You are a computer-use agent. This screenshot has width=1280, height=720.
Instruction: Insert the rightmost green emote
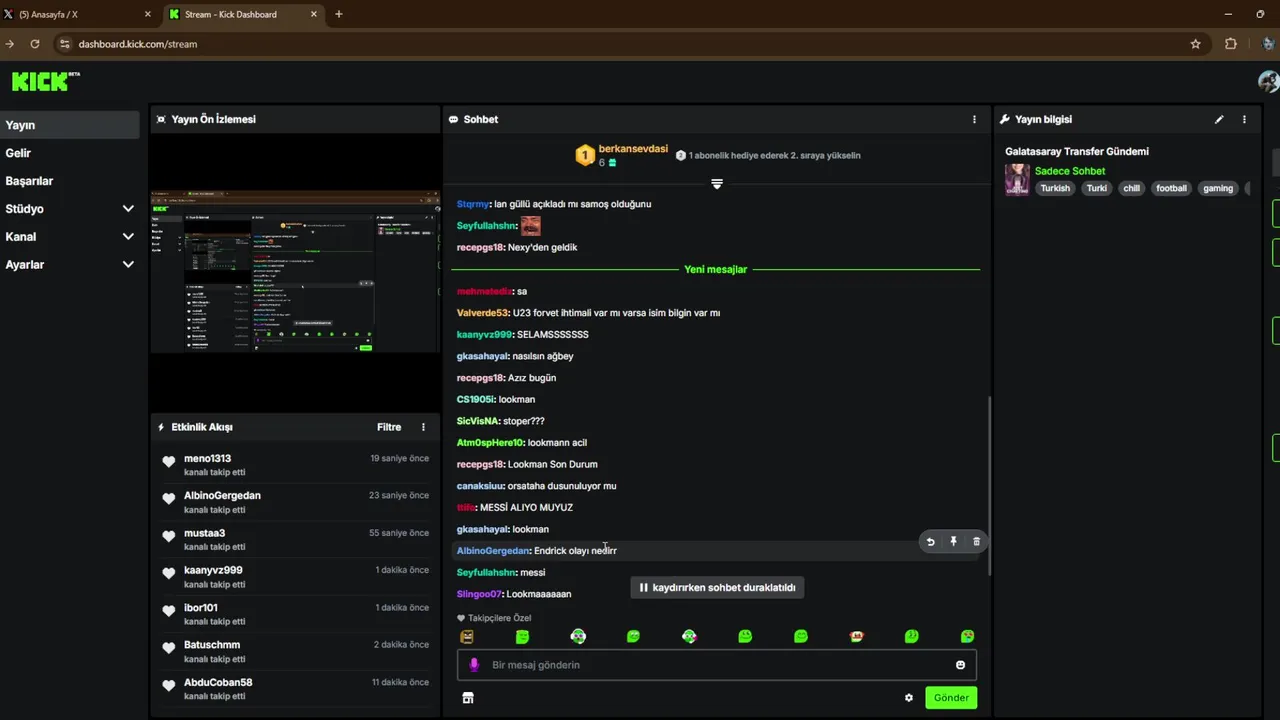tap(967, 636)
